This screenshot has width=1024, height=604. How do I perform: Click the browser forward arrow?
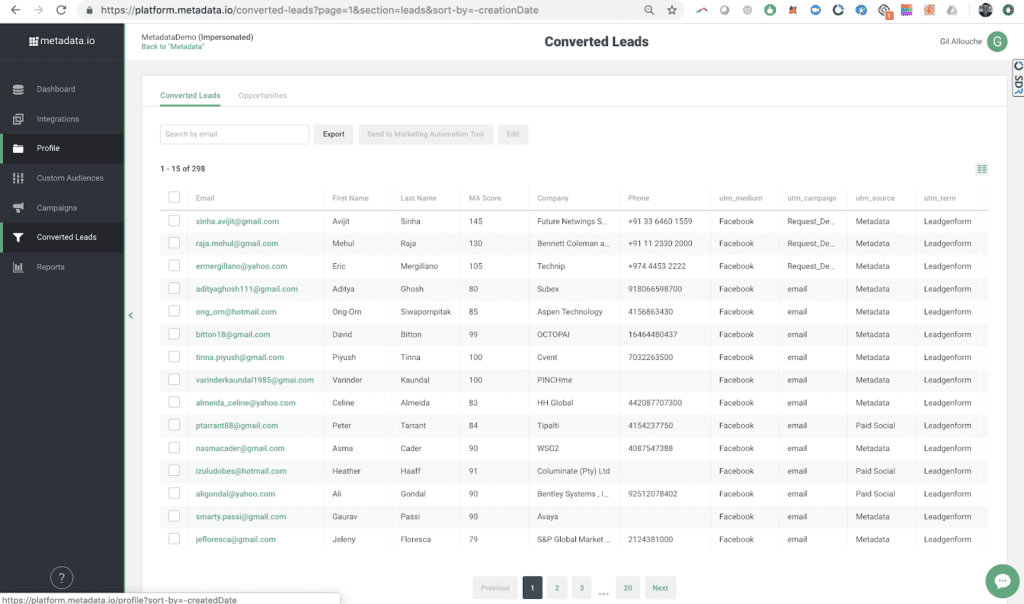coord(38,10)
